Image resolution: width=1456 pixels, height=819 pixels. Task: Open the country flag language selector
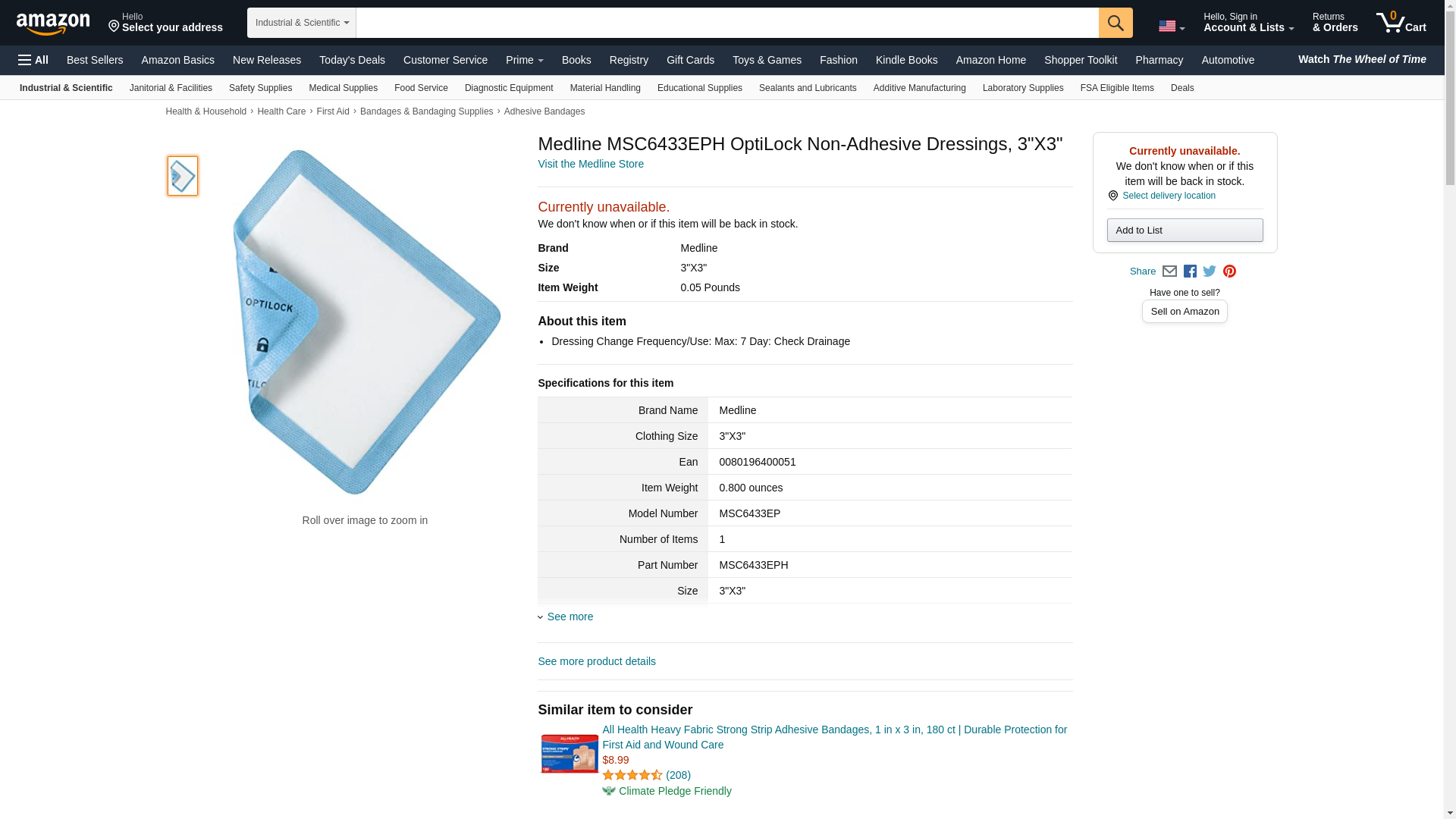(x=1171, y=27)
